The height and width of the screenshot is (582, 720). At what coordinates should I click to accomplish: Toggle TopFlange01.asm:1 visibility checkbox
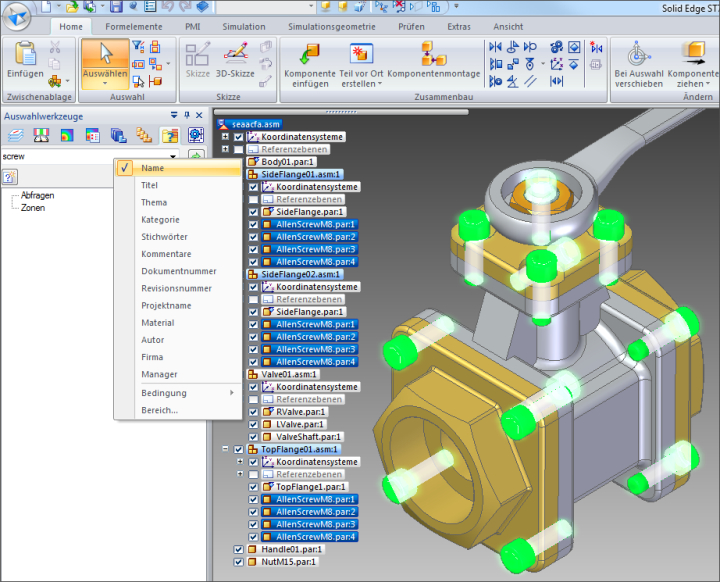238,449
